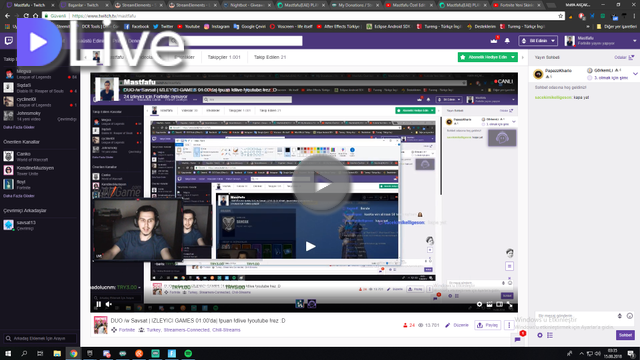Open File Explorer from the taskbar

pos(57,353)
